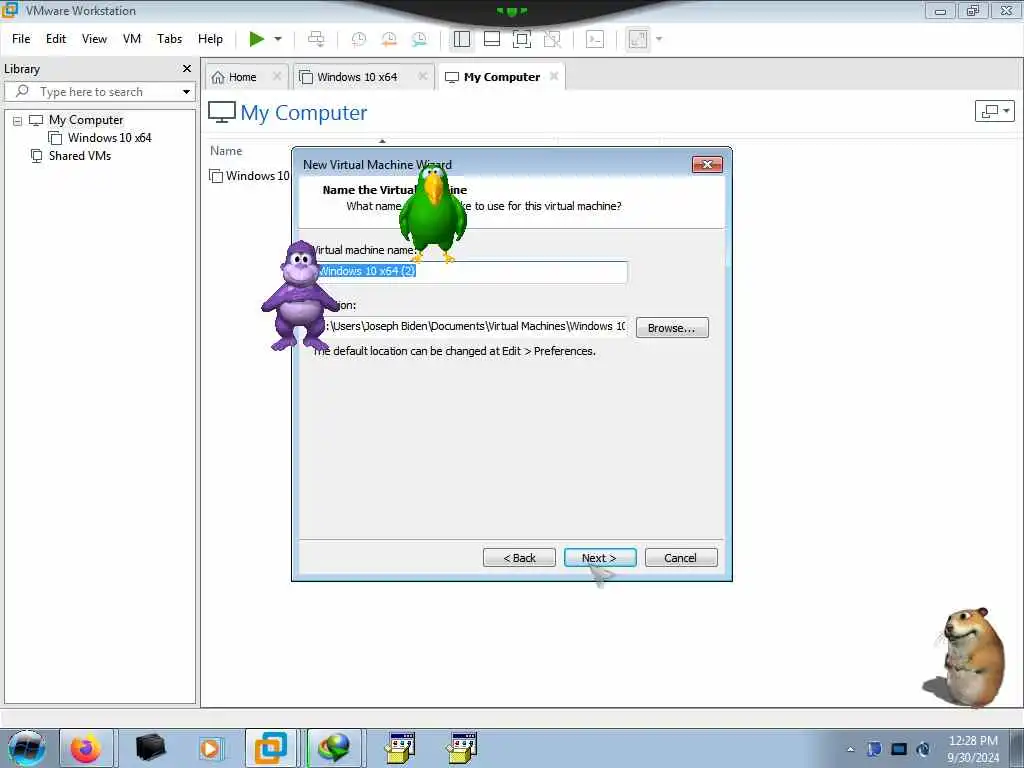This screenshot has width=1024, height=768.
Task: Close the Library panel
Action: point(187,69)
